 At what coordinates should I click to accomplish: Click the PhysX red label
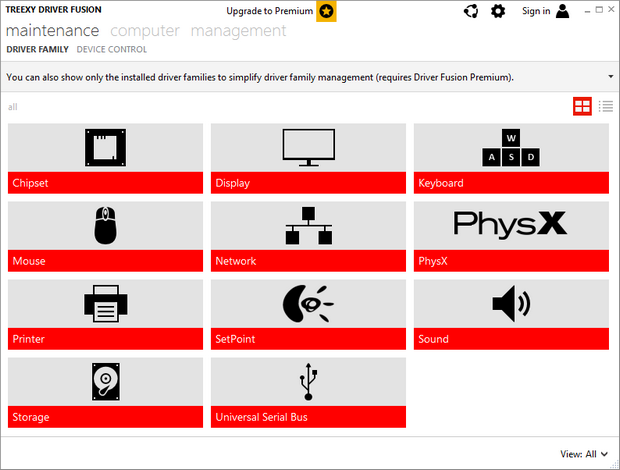(511, 261)
